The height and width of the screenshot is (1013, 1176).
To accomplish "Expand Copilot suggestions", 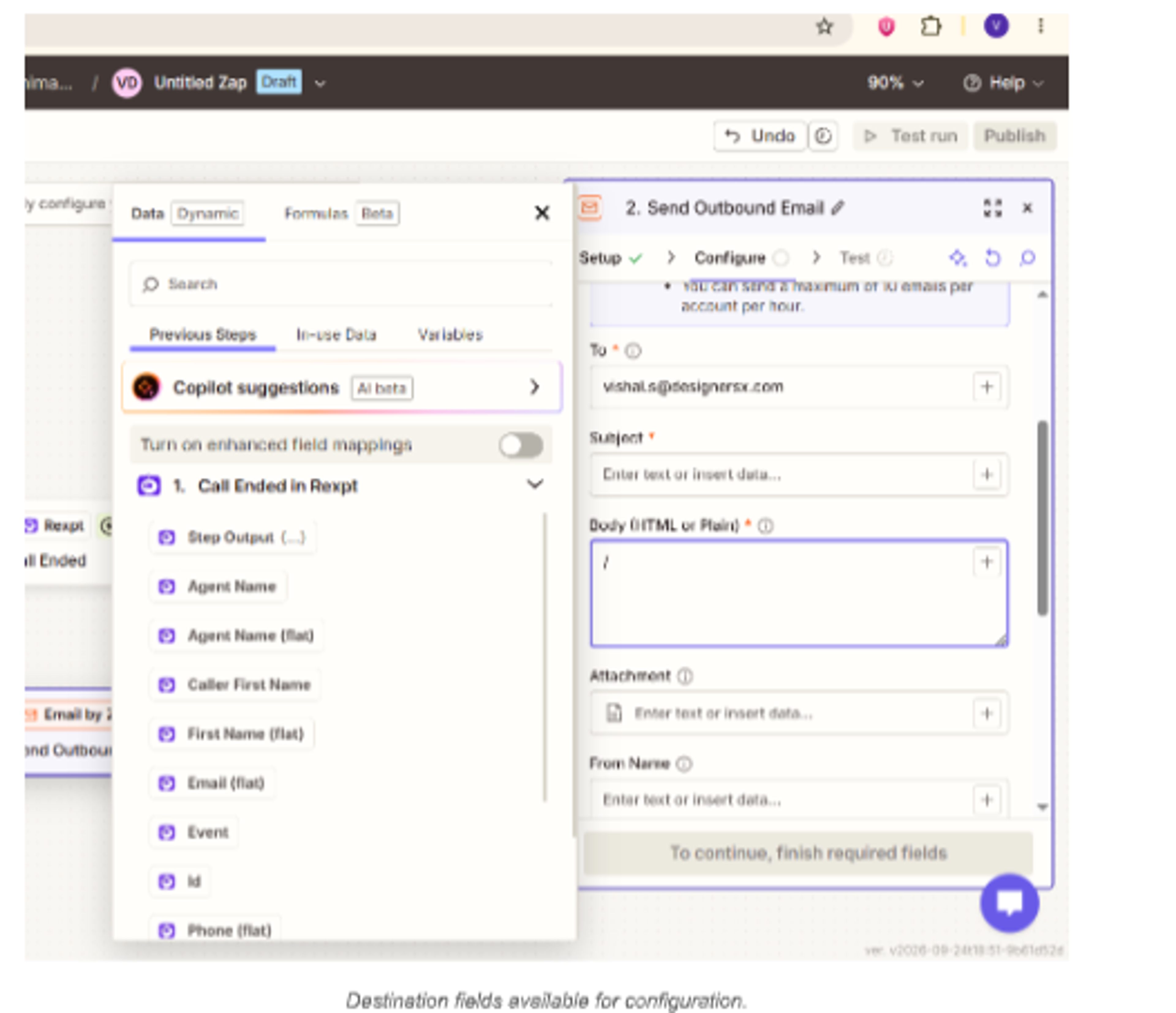I will click(342, 387).
